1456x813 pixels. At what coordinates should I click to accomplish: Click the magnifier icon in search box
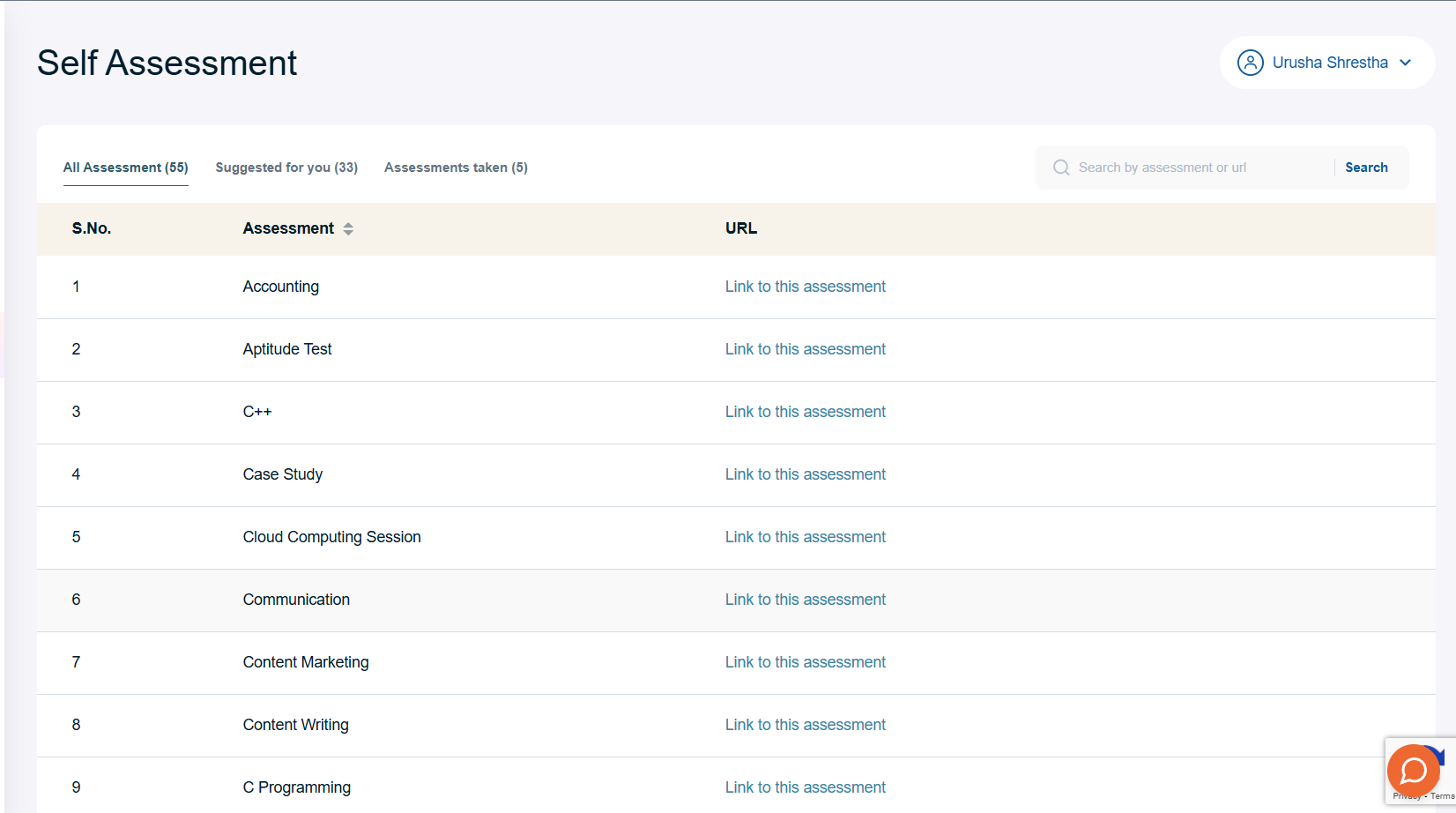pyautogui.click(x=1061, y=168)
